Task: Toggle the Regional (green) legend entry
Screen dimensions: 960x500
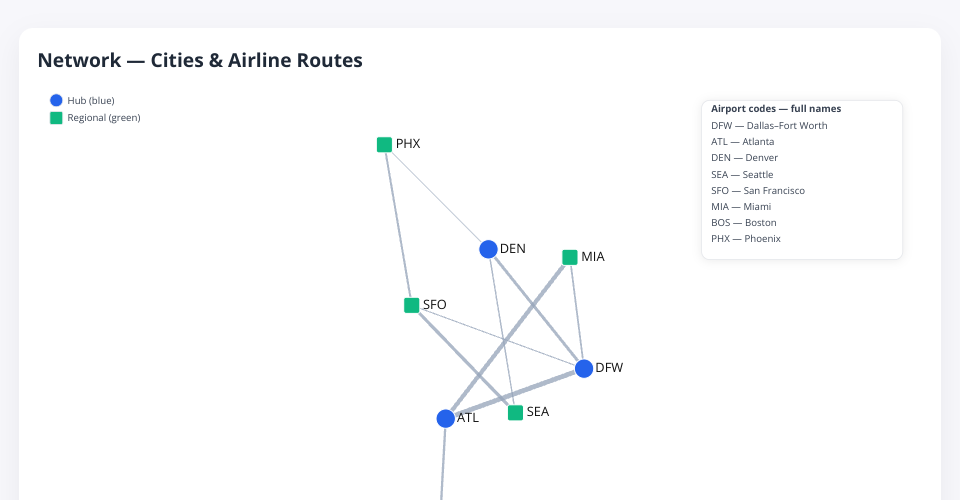Action: pos(103,118)
